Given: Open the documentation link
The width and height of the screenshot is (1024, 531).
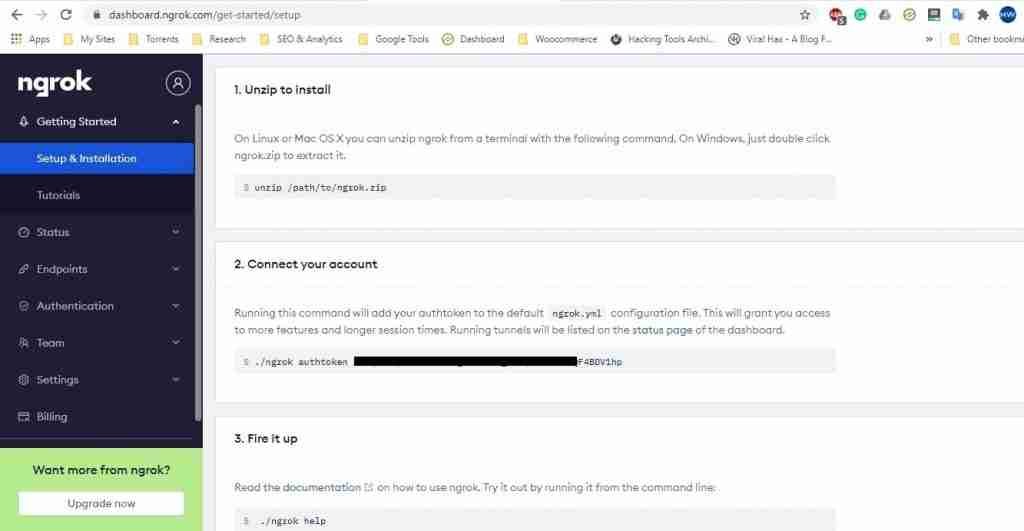Looking at the screenshot, I should (x=321, y=487).
